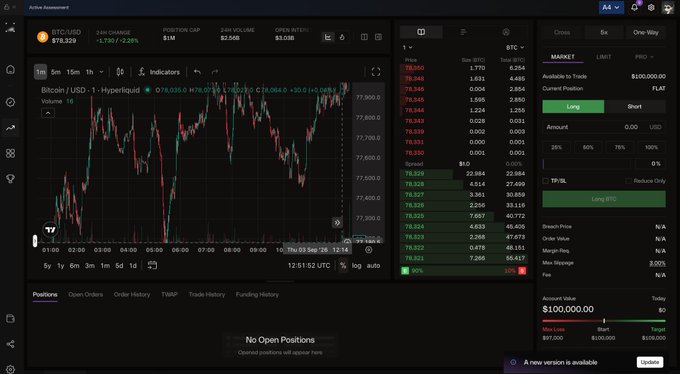Open the Cross margin mode selector

coord(562,32)
